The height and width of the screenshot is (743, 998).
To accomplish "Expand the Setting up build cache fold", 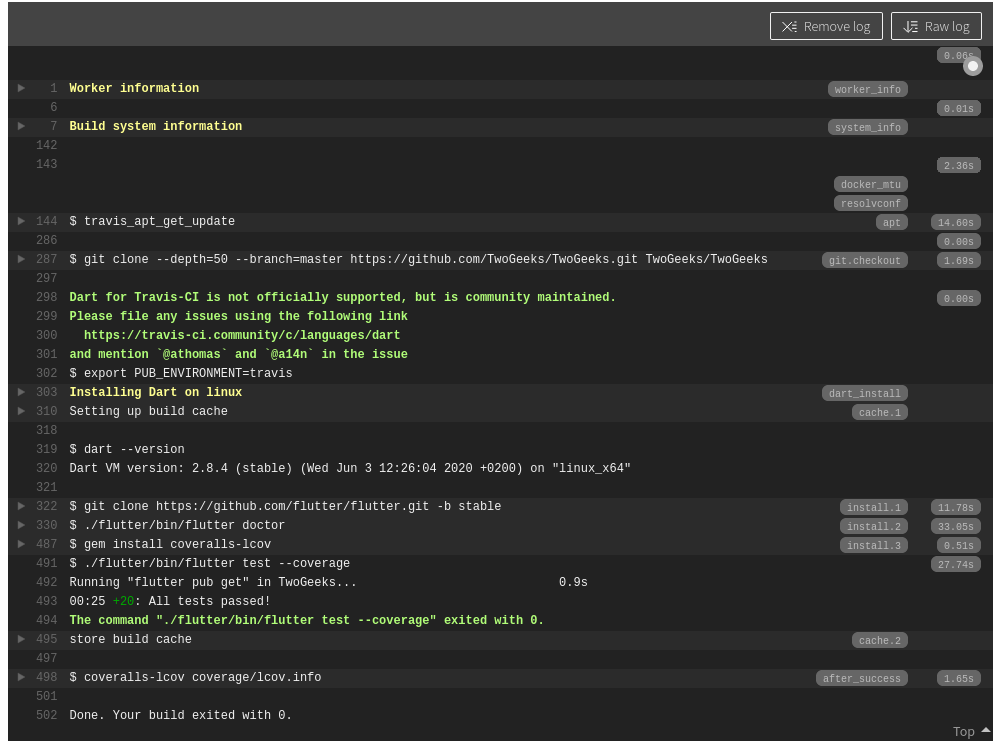I will pos(21,411).
